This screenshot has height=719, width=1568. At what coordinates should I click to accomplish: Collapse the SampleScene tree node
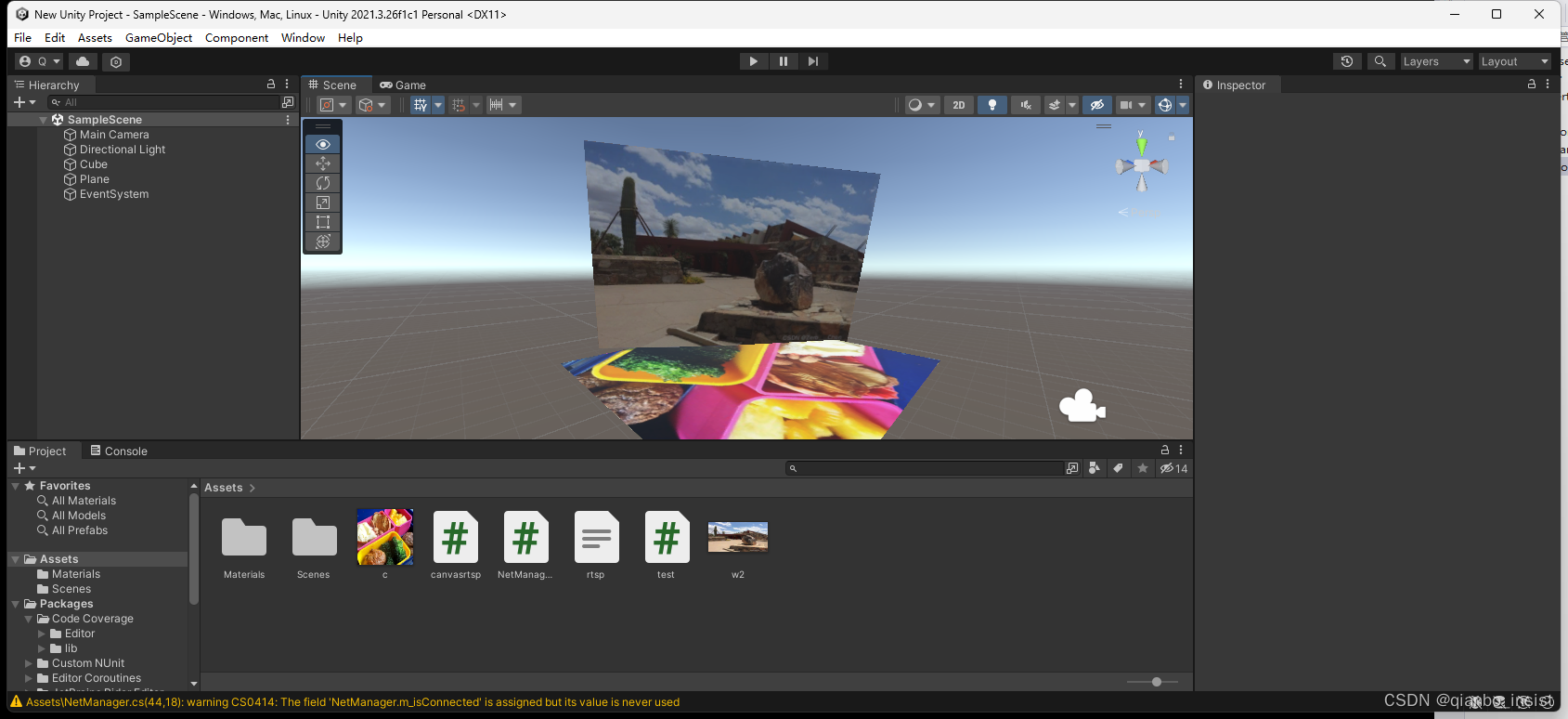pos(43,120)
